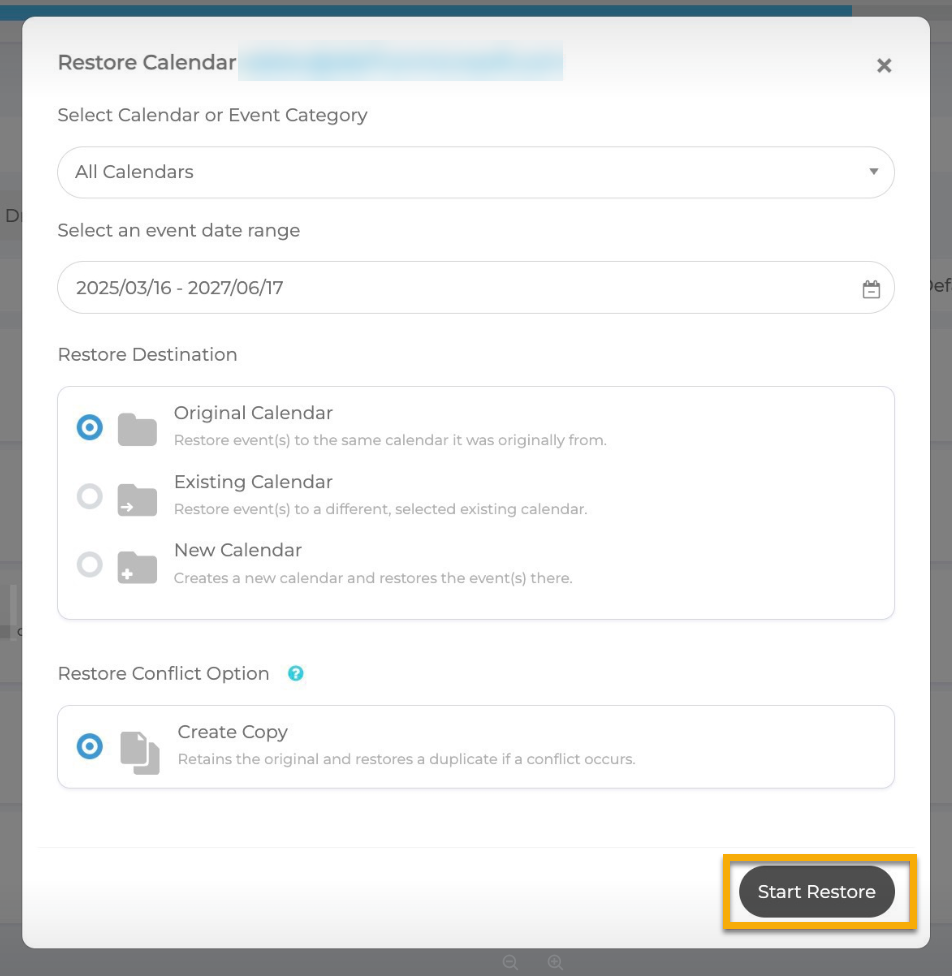This screenshot has width=952, height=976.
Task: Click the Create Copy documents icon
Action: (139, 752)
